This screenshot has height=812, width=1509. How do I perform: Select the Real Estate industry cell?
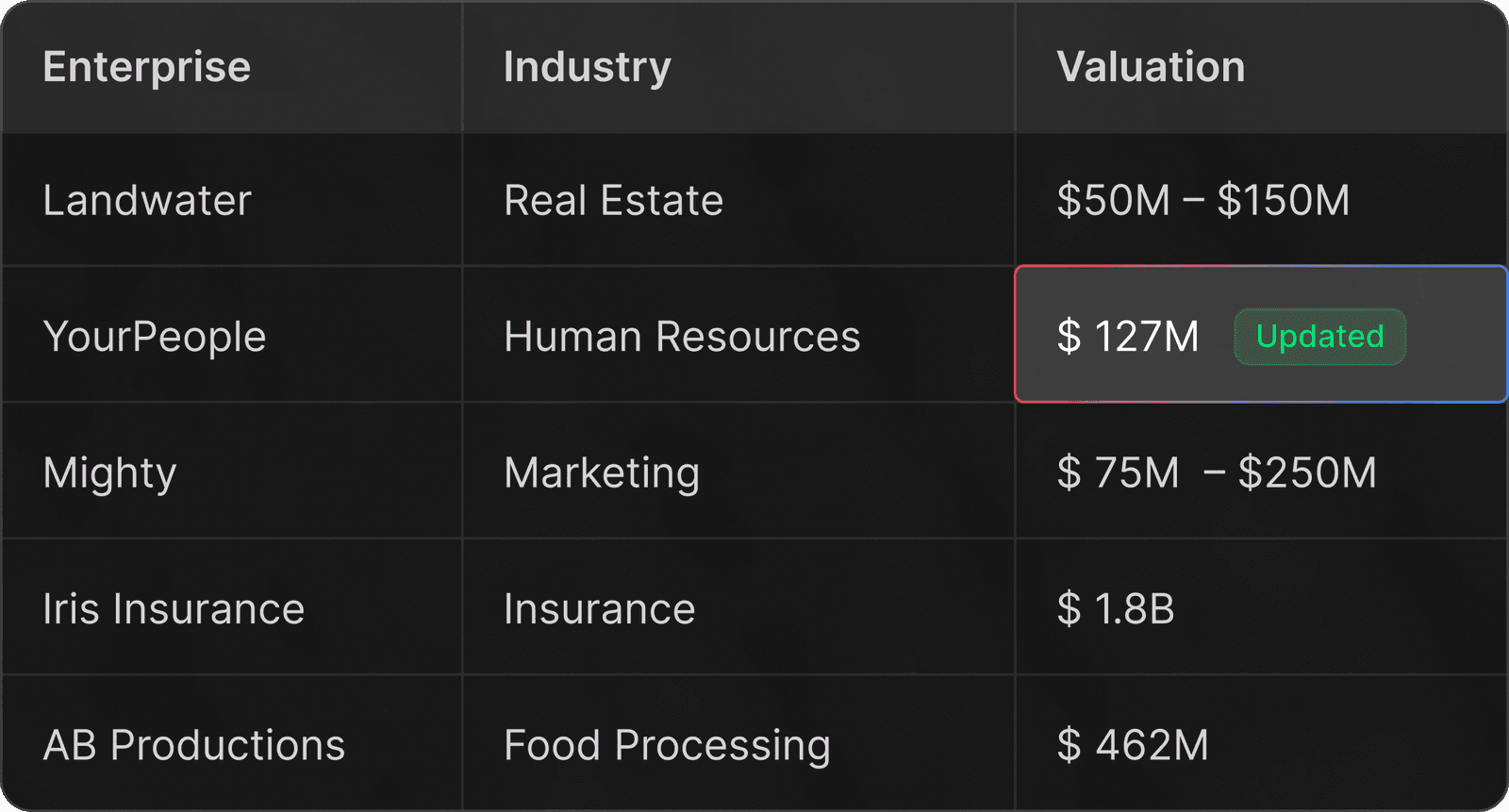click(613, 200)
